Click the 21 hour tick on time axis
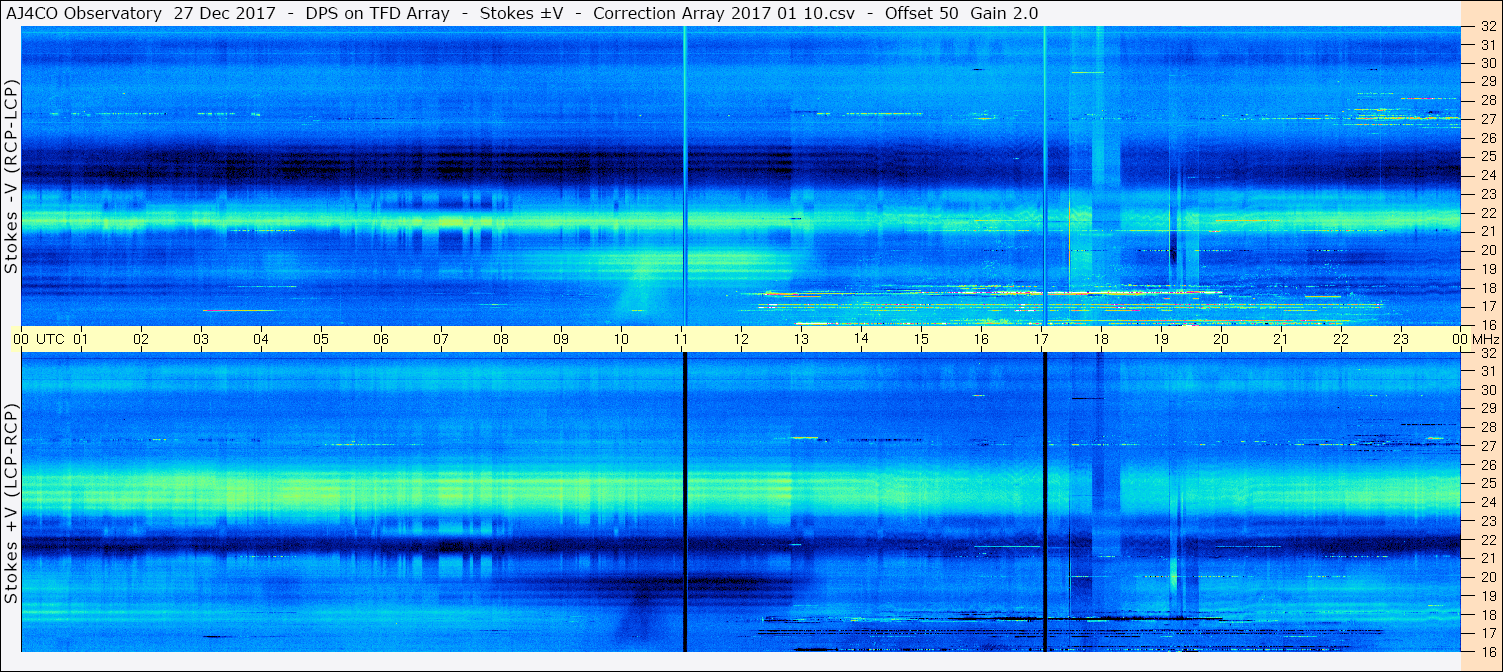The width and height of the screenshot is (1503, 672). pyautogui.click(x=1281, y=339)
